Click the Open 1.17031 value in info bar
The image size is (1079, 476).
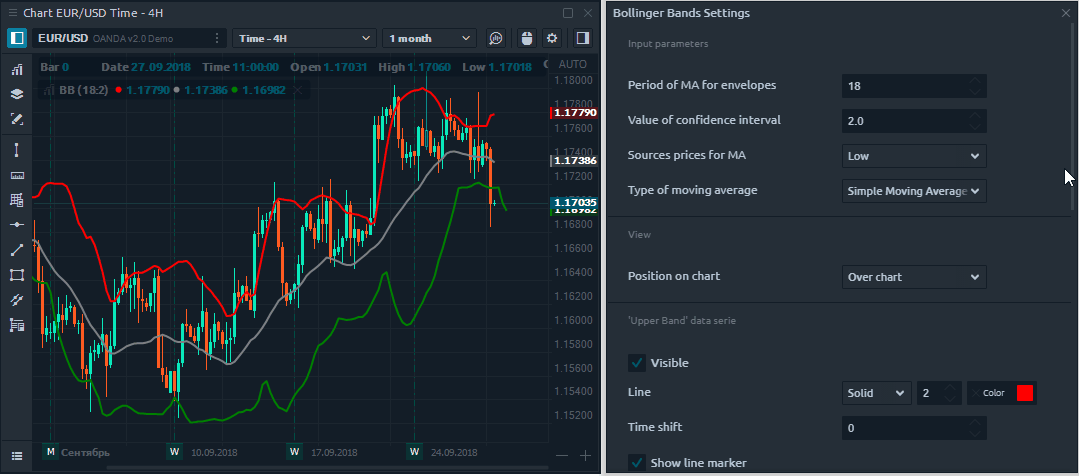point(345,67)
